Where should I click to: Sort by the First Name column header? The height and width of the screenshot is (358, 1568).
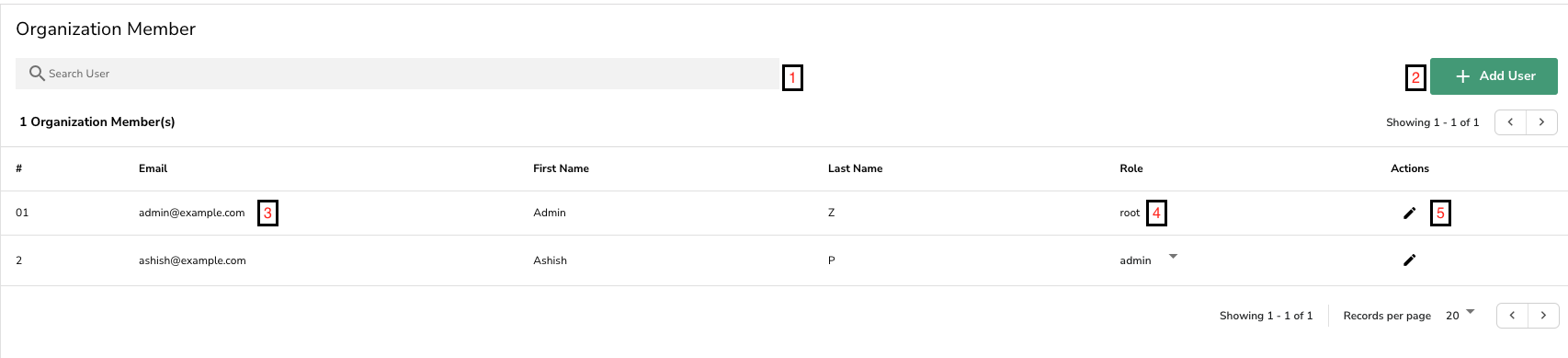click(x=561, y=168)
